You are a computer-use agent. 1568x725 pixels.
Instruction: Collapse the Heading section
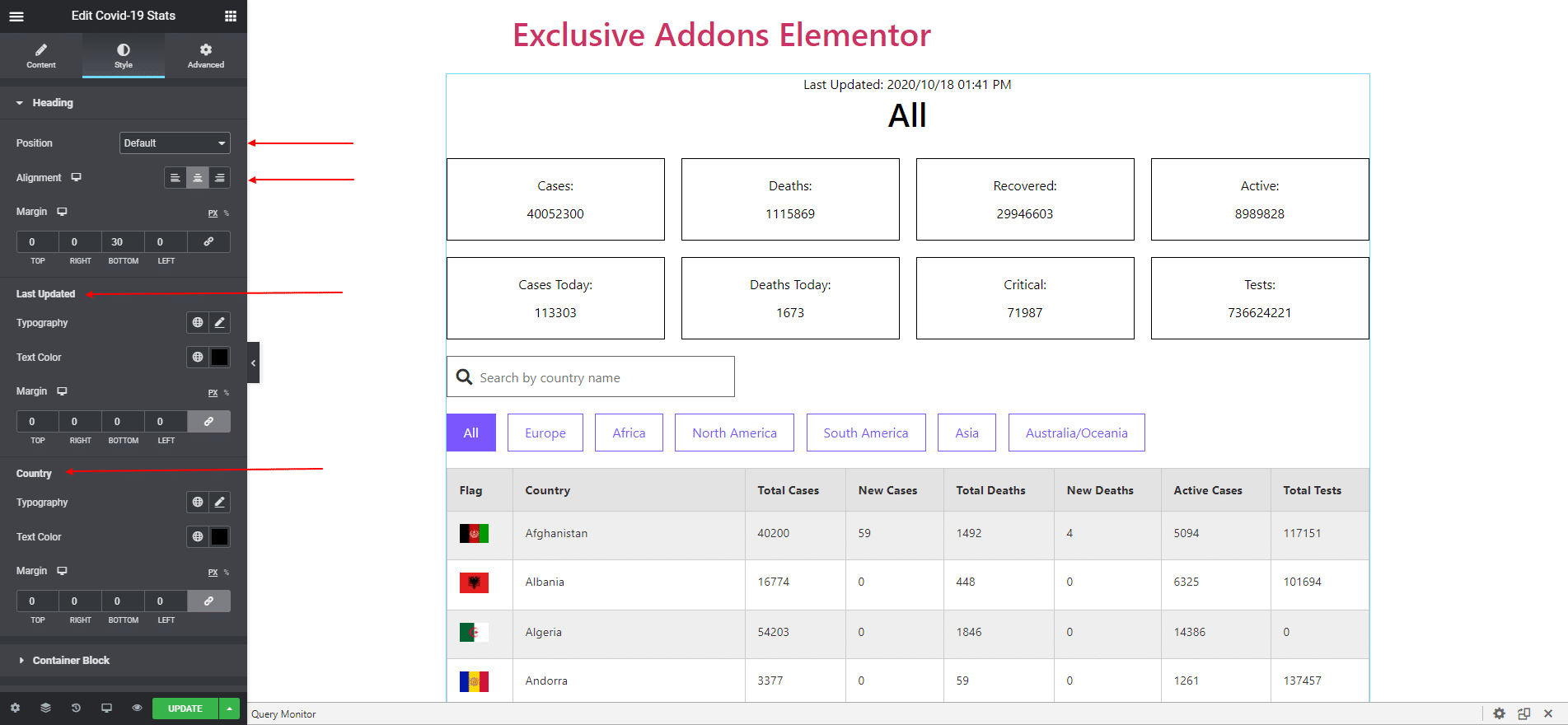(124, 103)
